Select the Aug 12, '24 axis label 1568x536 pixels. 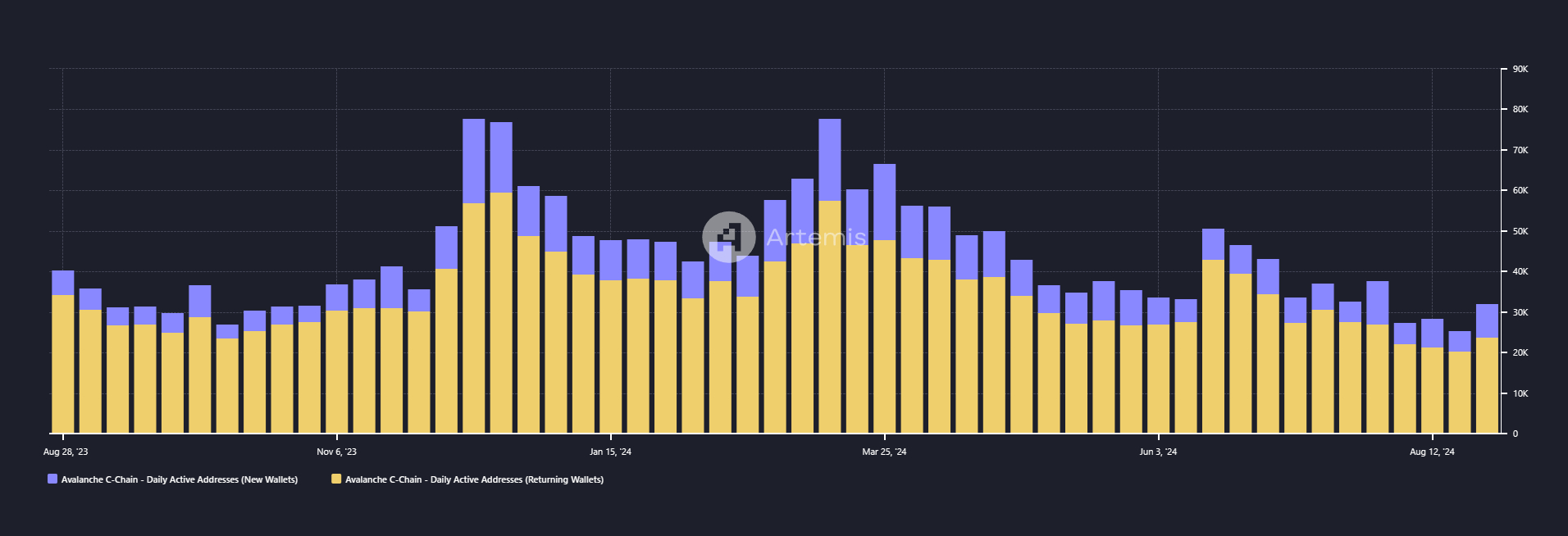pyautogui.click(x=1432, y=452)
